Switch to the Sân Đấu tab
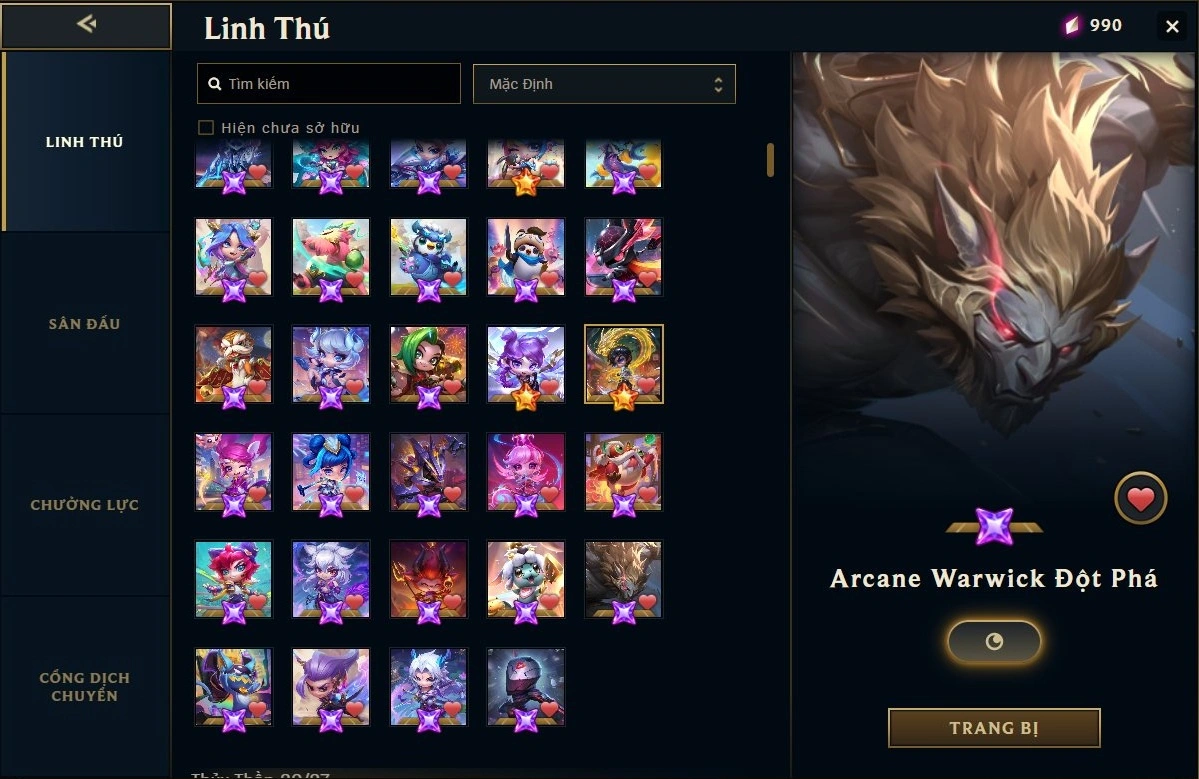This screenshot has width=1199, height=779. [85, 323]
